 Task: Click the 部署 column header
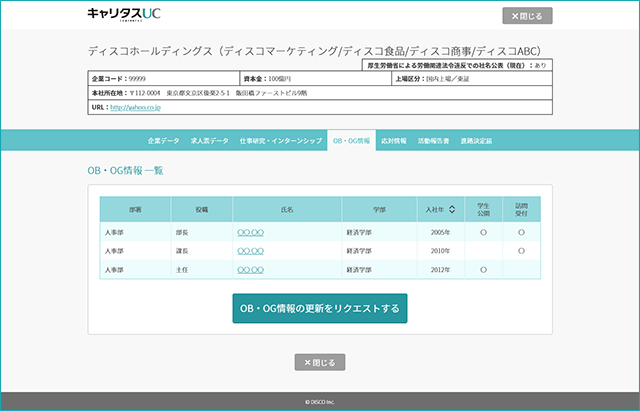coord(135,209)
